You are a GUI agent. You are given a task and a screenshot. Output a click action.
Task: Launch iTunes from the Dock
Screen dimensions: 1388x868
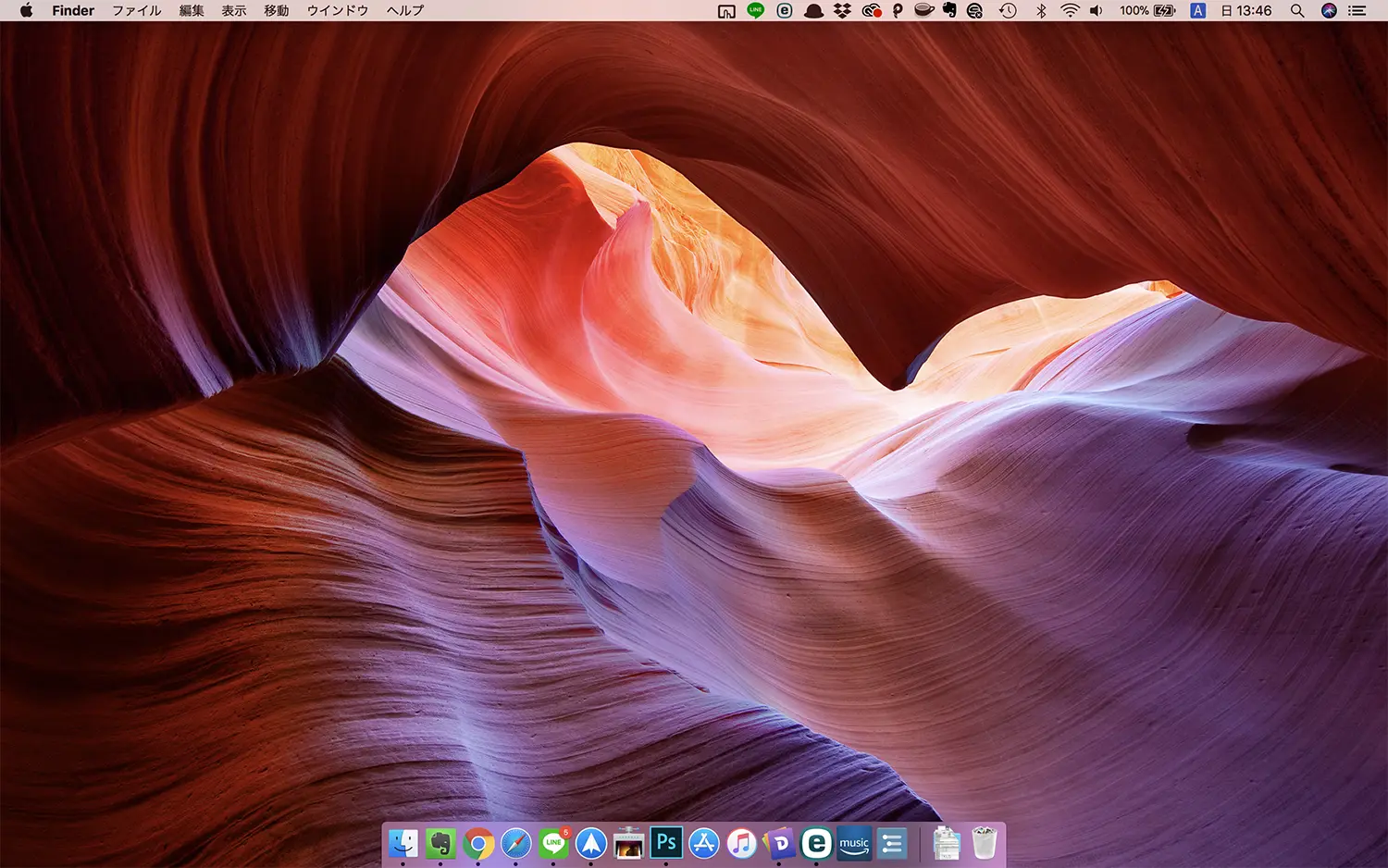[x=741, y=843]
